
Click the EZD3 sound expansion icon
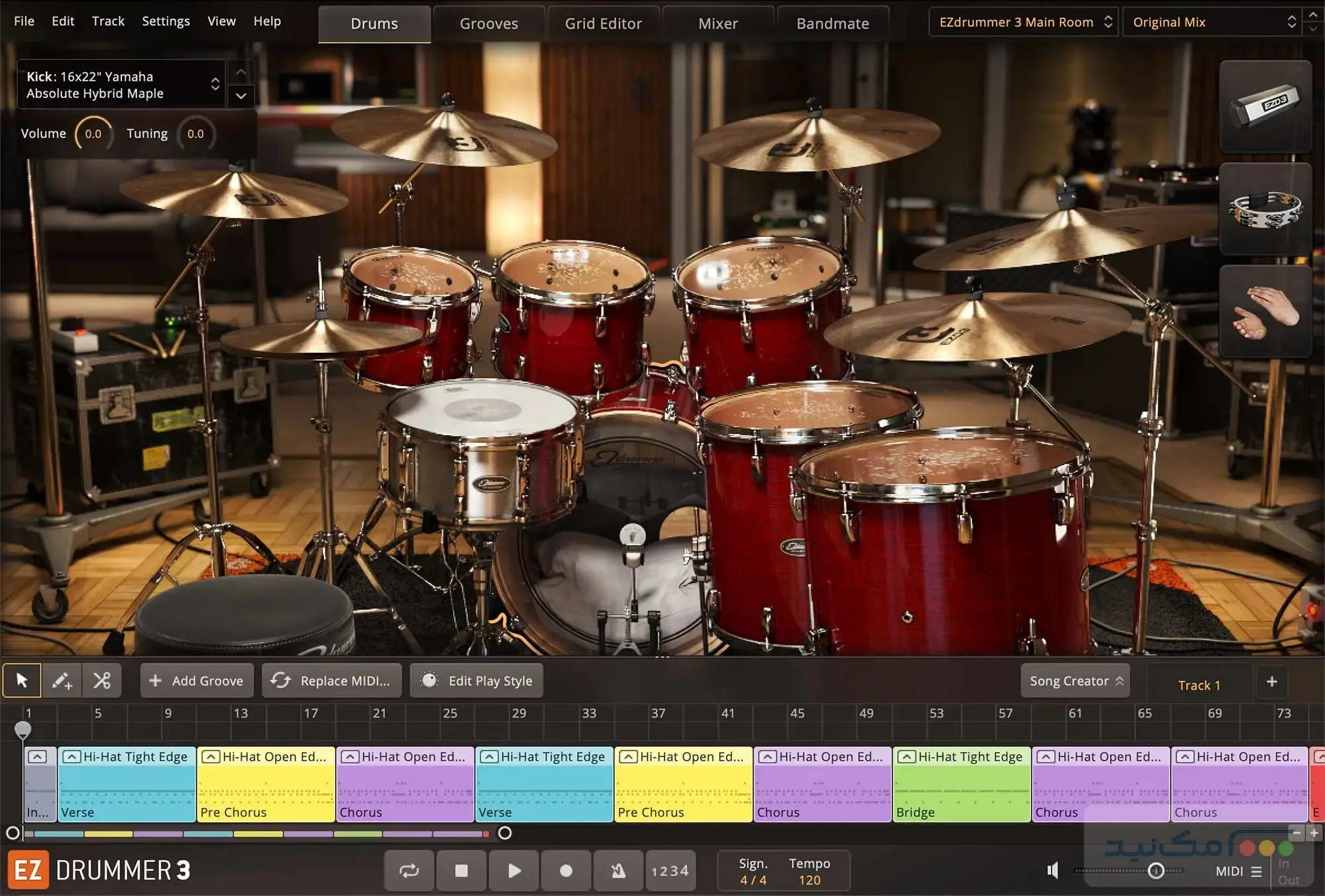click(1265, 106)
